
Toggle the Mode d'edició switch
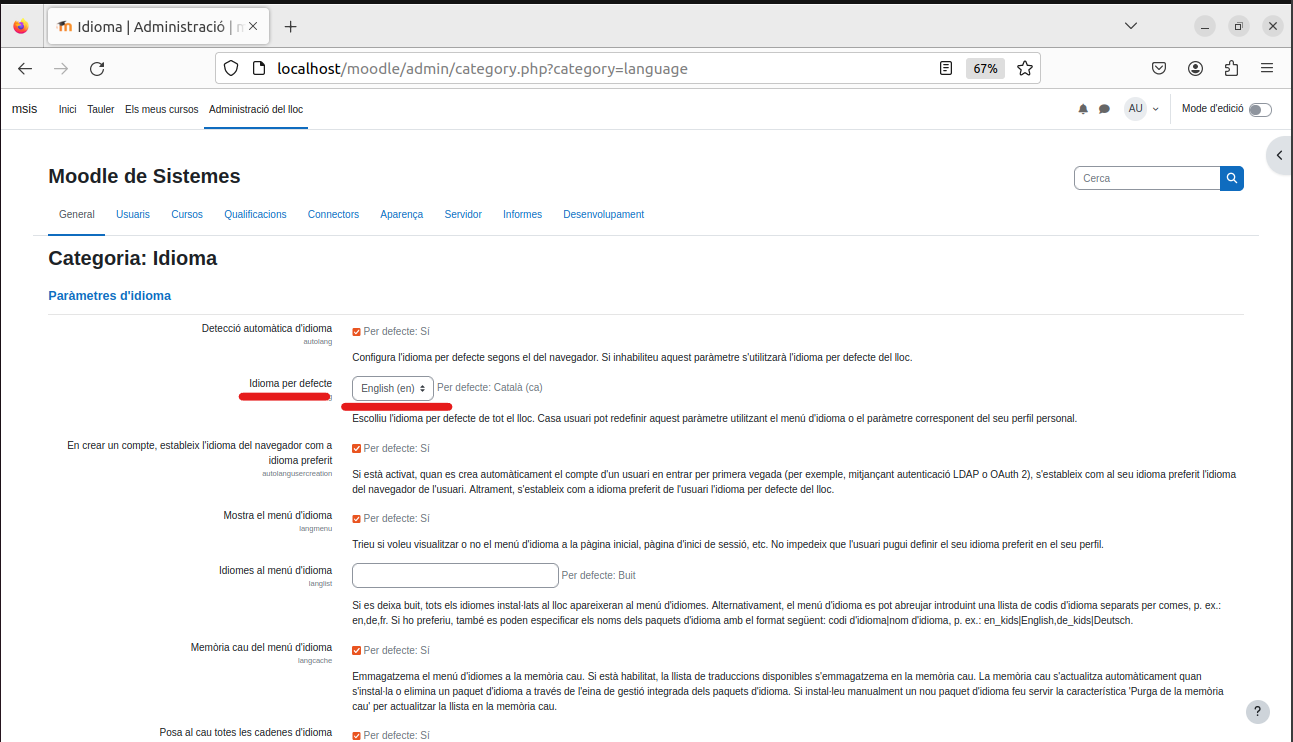1259,109
